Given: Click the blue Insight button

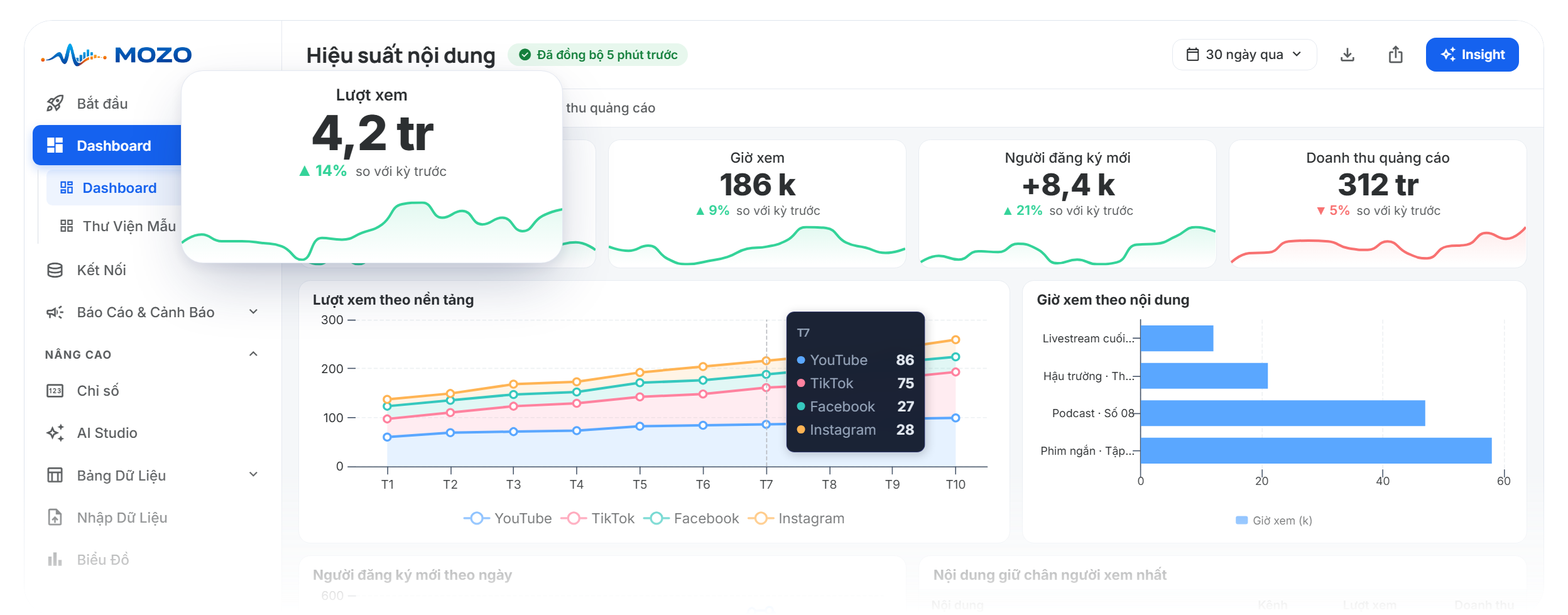Looking at the screenshot, I should 1472,55.
